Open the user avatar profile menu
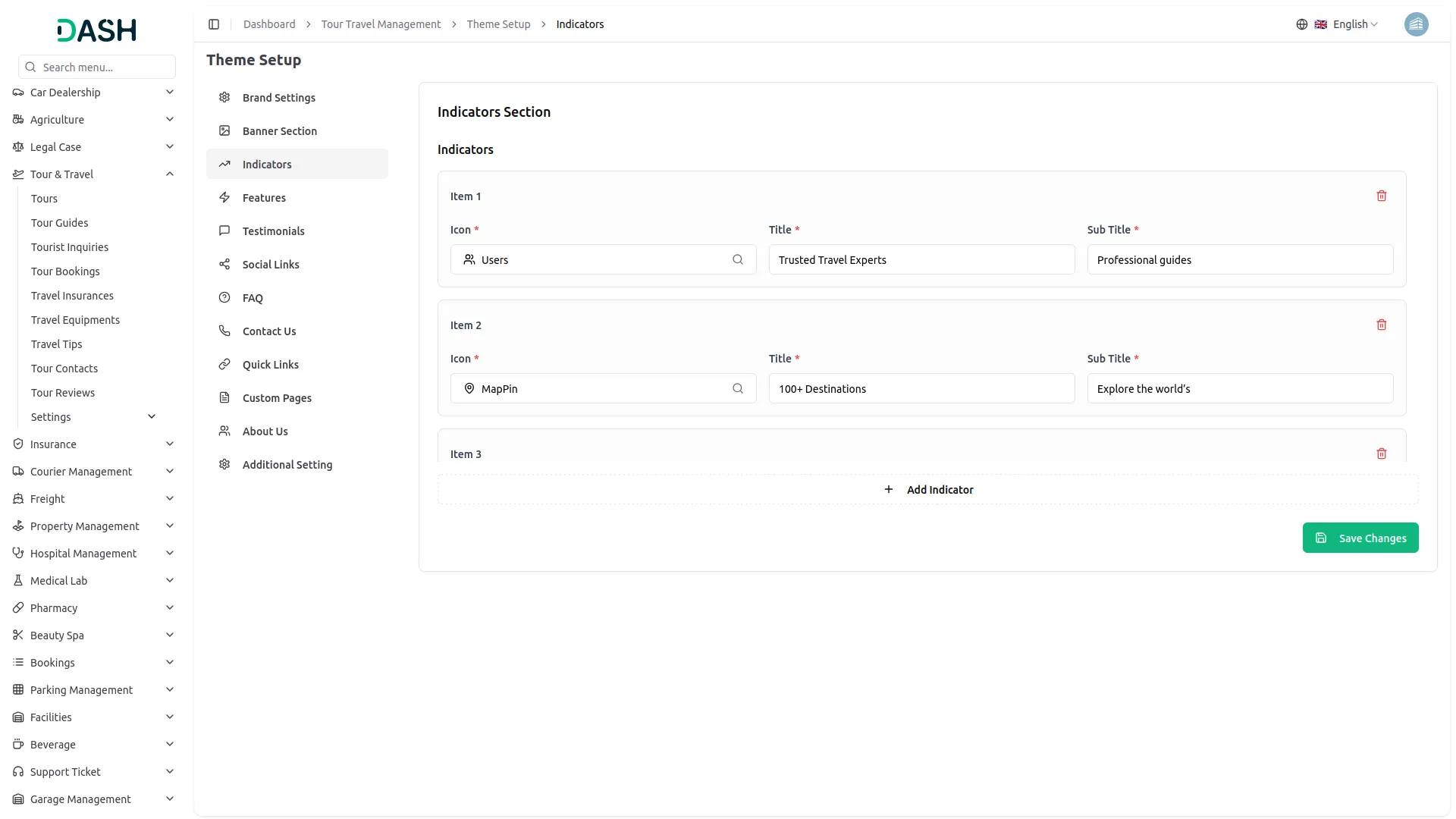 pyautogui.click(x=1416, y=24)
